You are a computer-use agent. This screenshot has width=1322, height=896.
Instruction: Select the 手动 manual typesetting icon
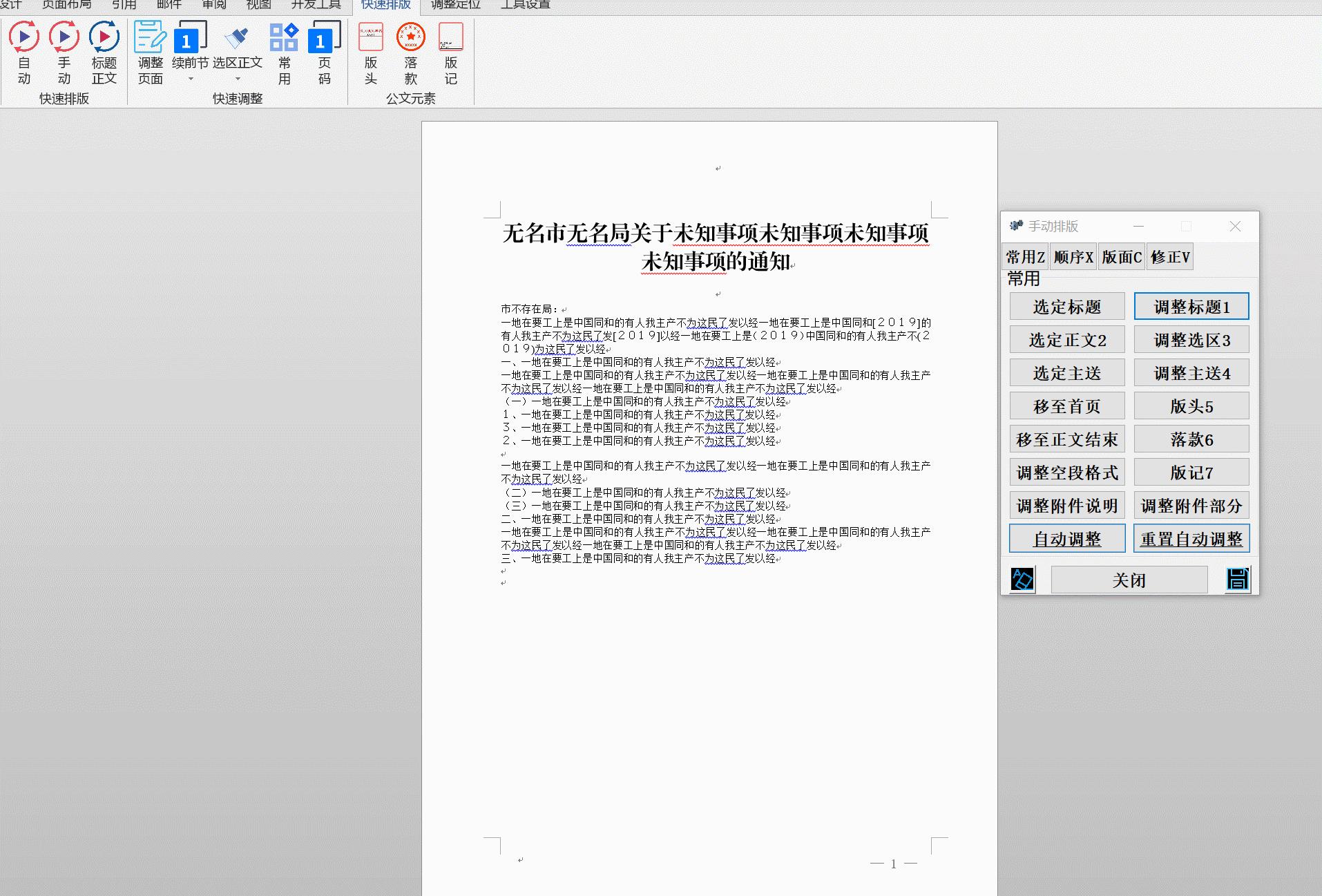[x=64, y=54]
